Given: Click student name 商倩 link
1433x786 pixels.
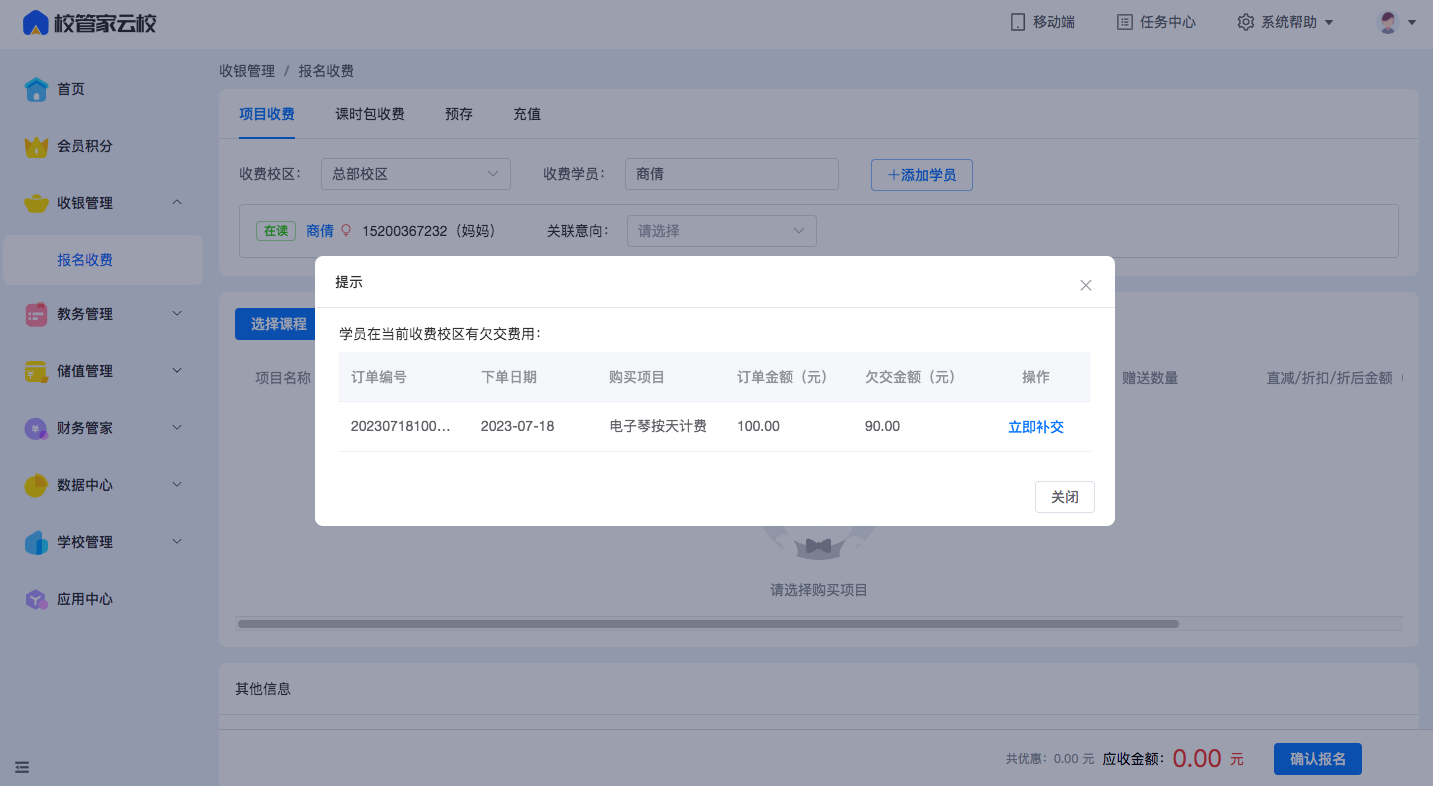Looking at the screenshot, I should pos(320,231).
